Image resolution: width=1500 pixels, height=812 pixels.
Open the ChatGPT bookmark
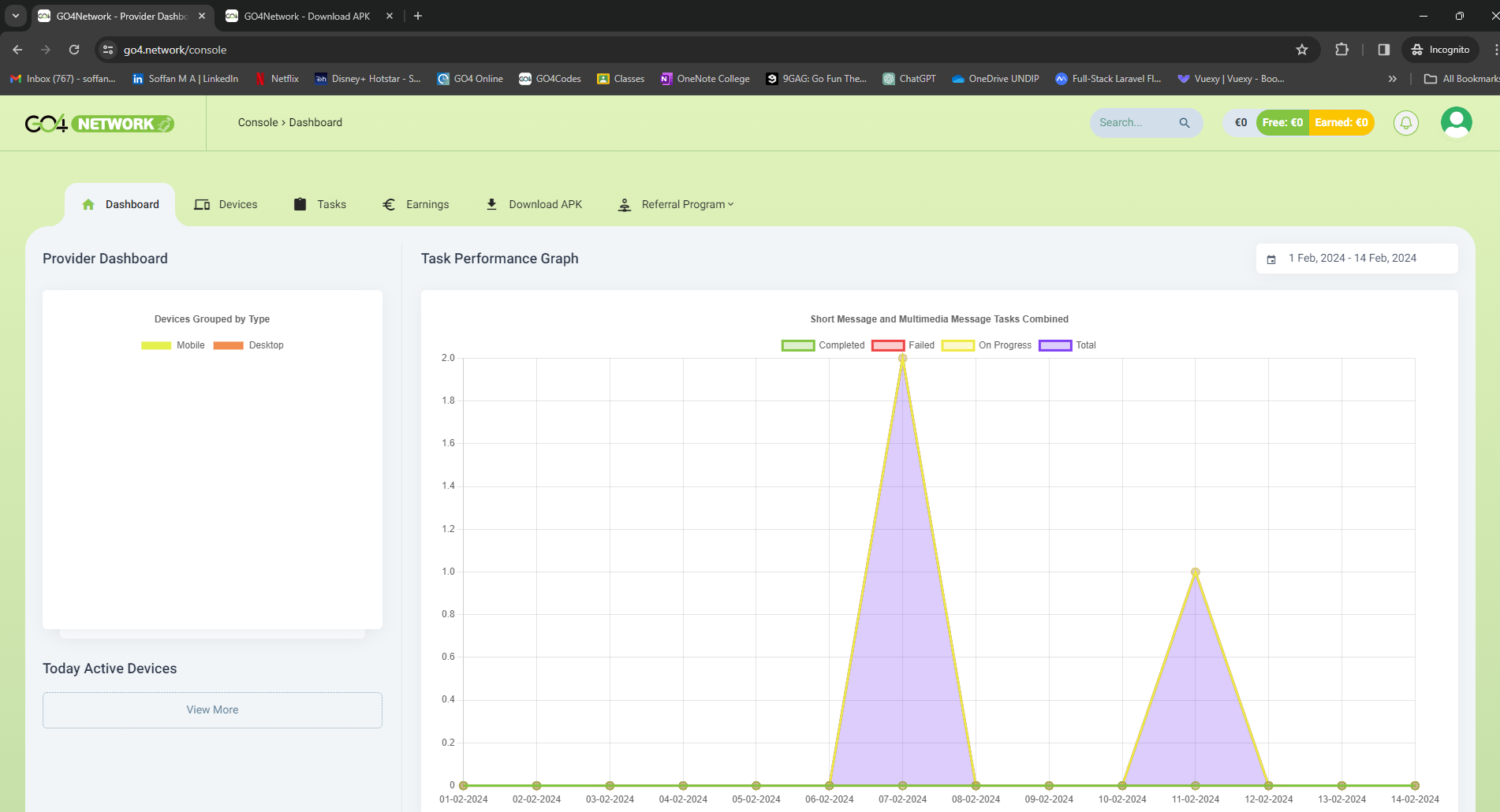coord(909,79)
